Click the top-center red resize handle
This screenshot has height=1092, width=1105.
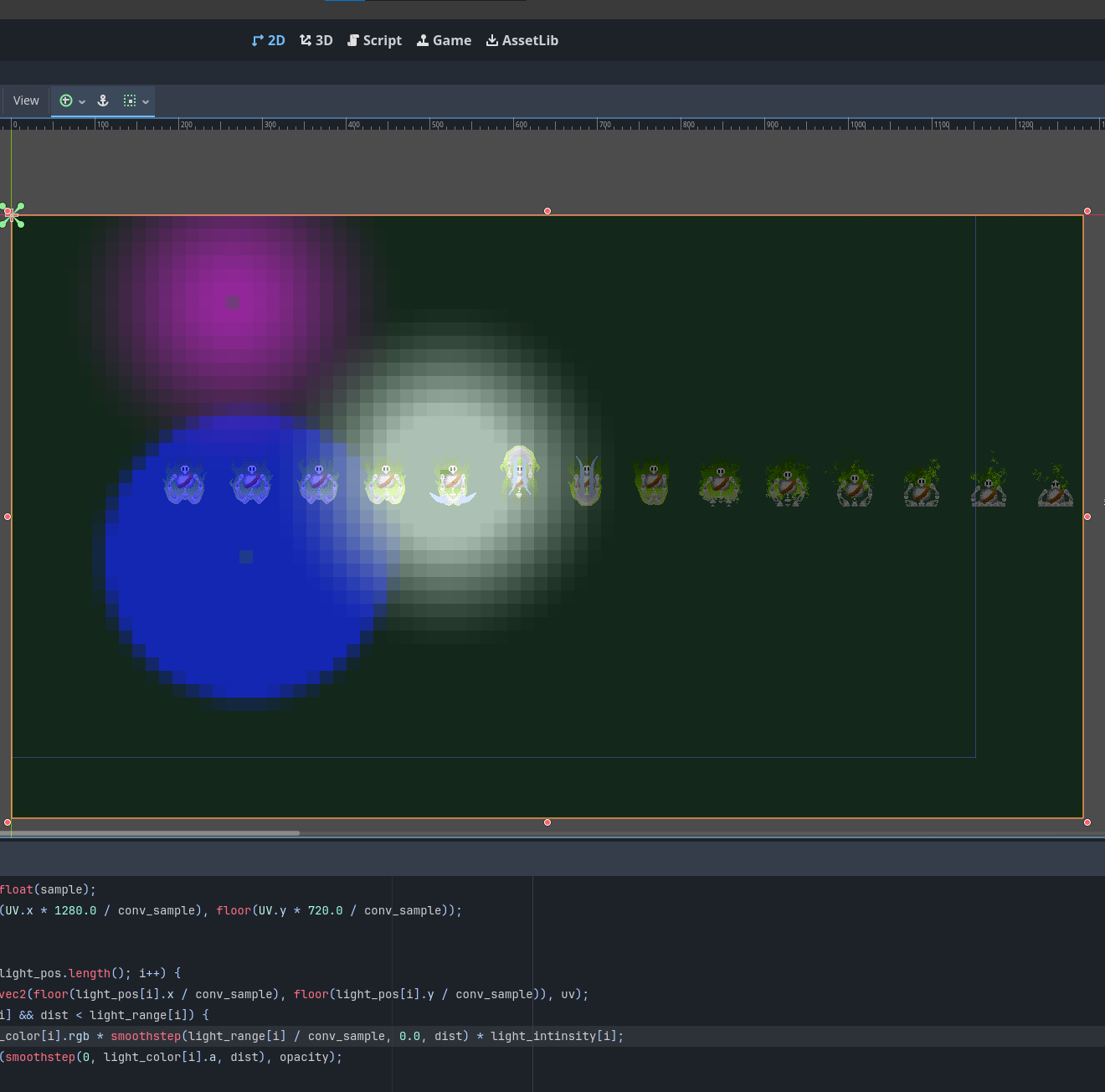(x=547, y=211)
